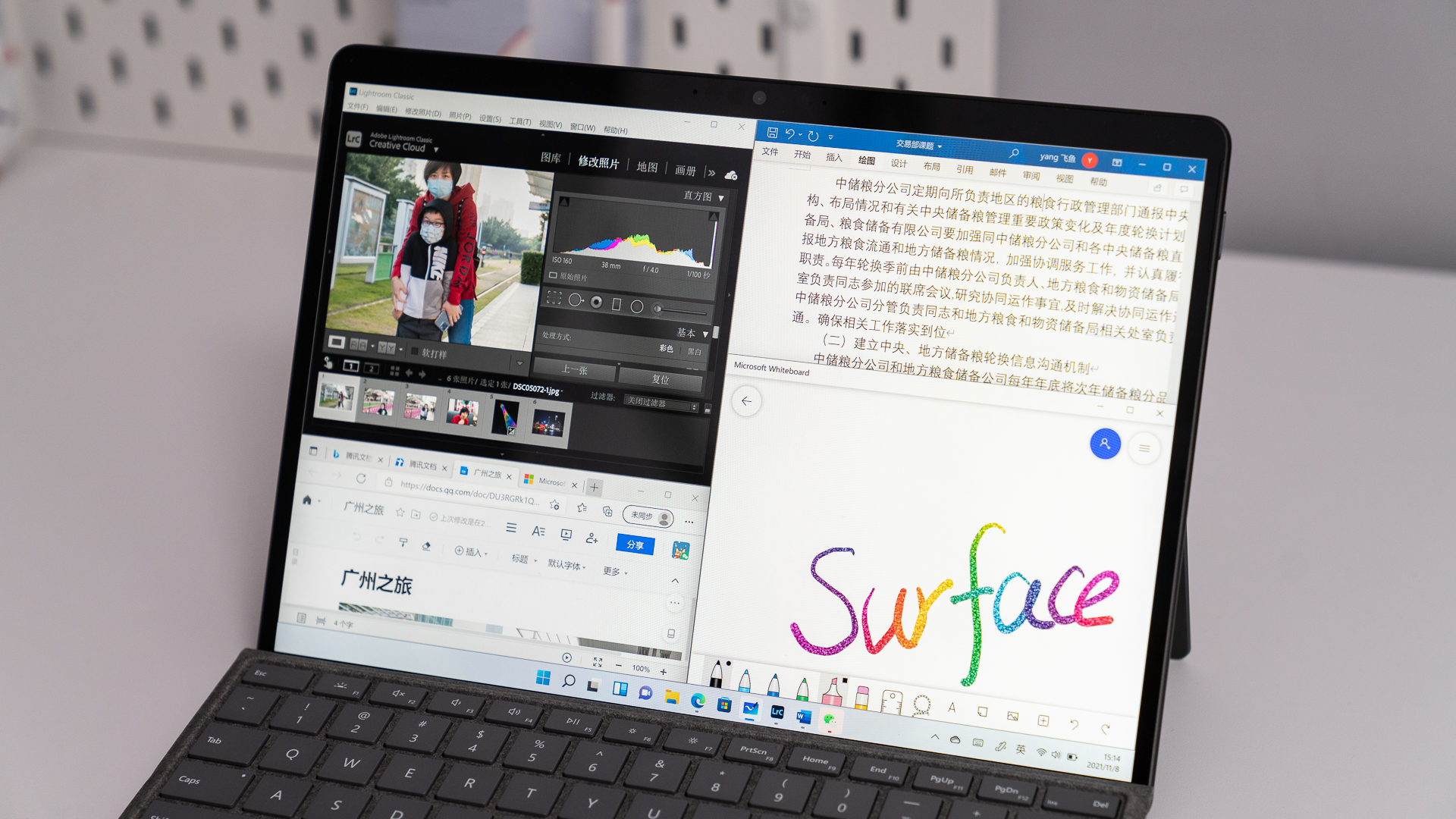Select the spot removal tool in Lightroom
Viewport: 1456px width, 819px height.
pyautogui.click(x=576, y=300)
